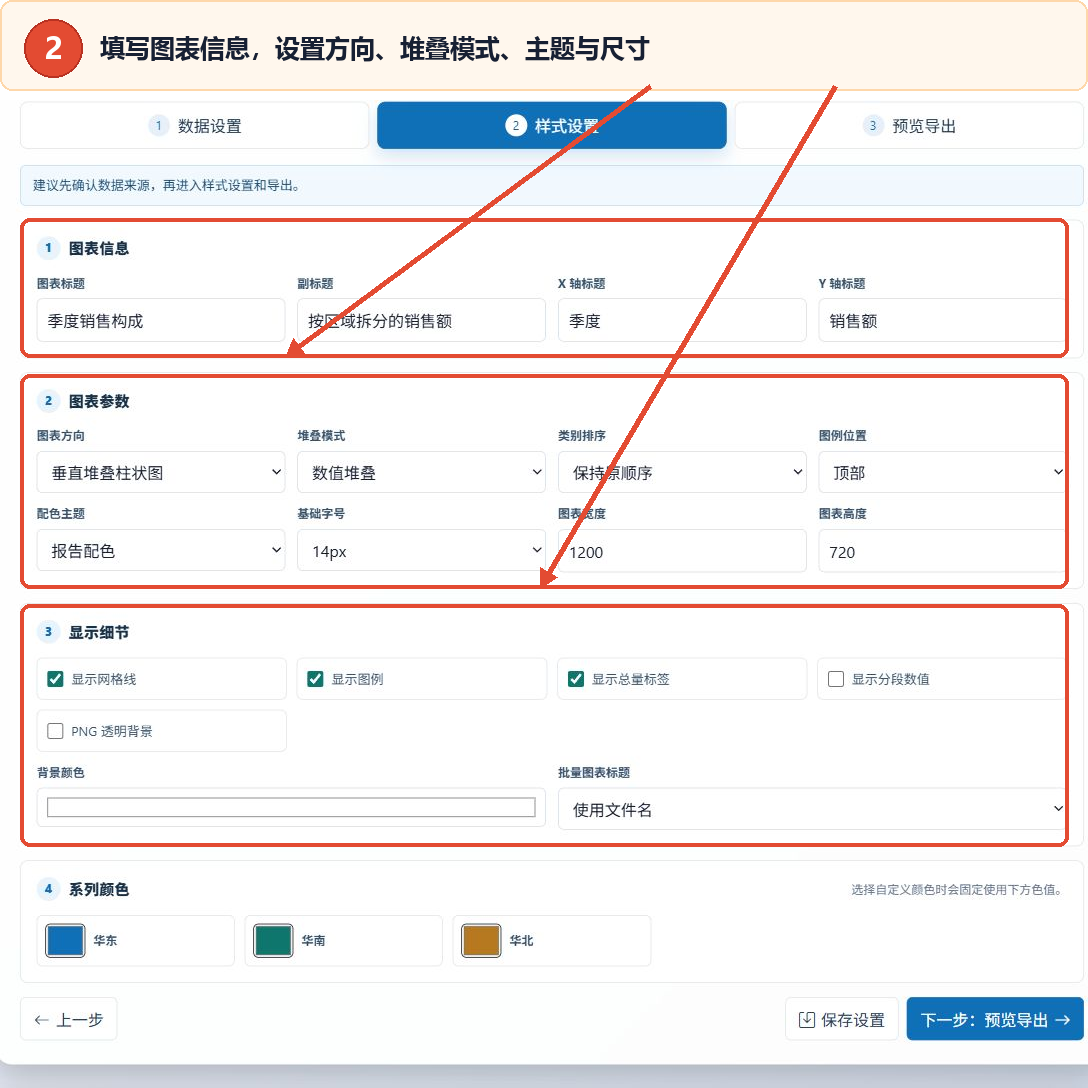The height and width of the screenshot is (1088, 1088).
Task: Change the 华北 series color swatch
Action: pyautogui.click(x=481, y=940)
